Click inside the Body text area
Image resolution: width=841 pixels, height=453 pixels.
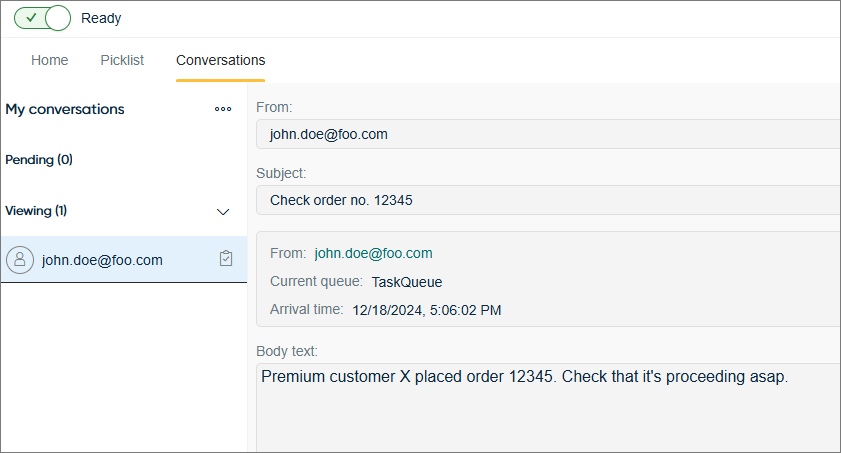pos(548,407)
